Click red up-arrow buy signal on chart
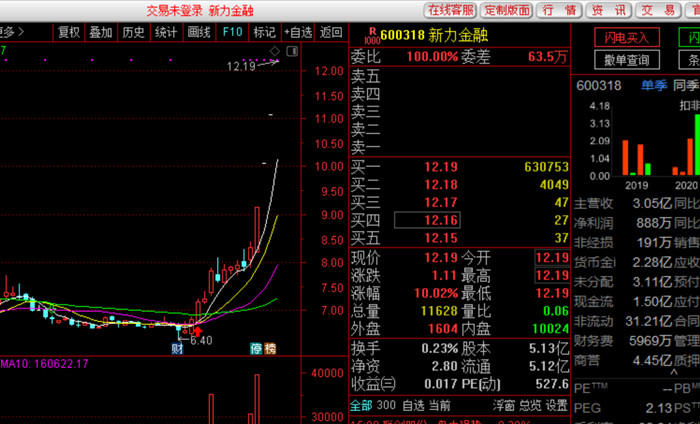 197,331
